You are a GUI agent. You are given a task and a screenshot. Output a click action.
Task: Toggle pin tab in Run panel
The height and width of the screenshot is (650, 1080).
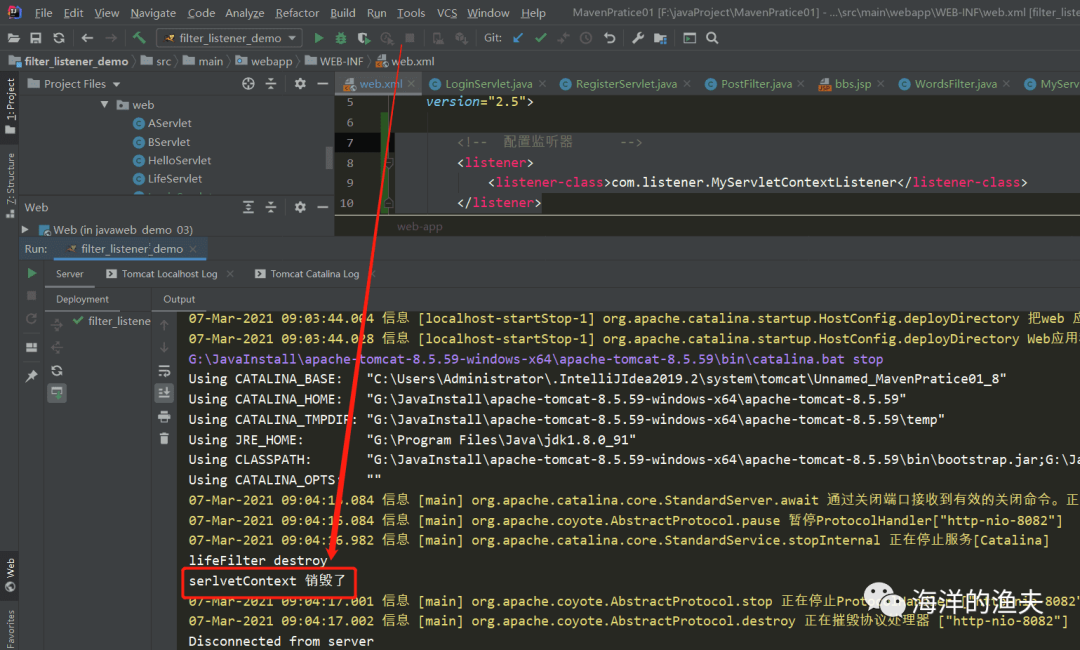pyautogui.click(x=31, y=375)
